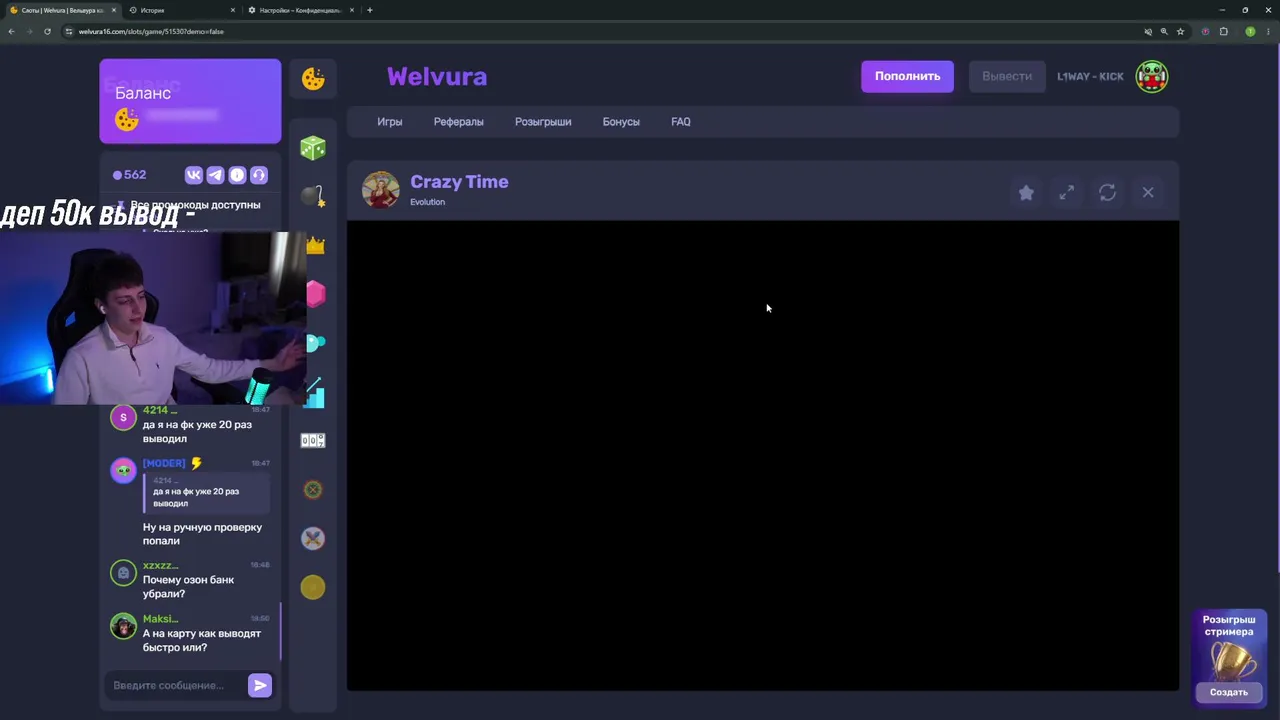Click the 4214 ... chat username
The width and height of the screenshot is (1280, 720).
click(x=160, y=410)
